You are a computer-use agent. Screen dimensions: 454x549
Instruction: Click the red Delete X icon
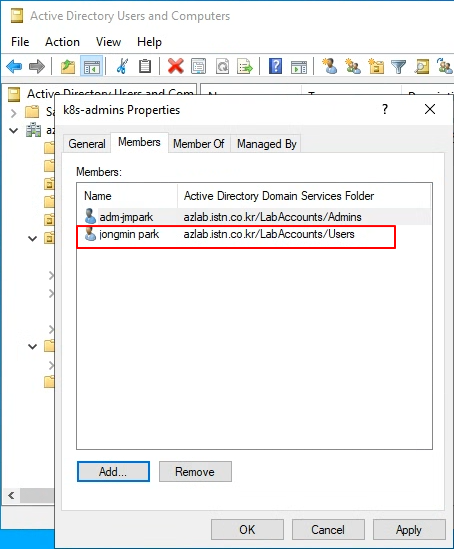(175, 66)
